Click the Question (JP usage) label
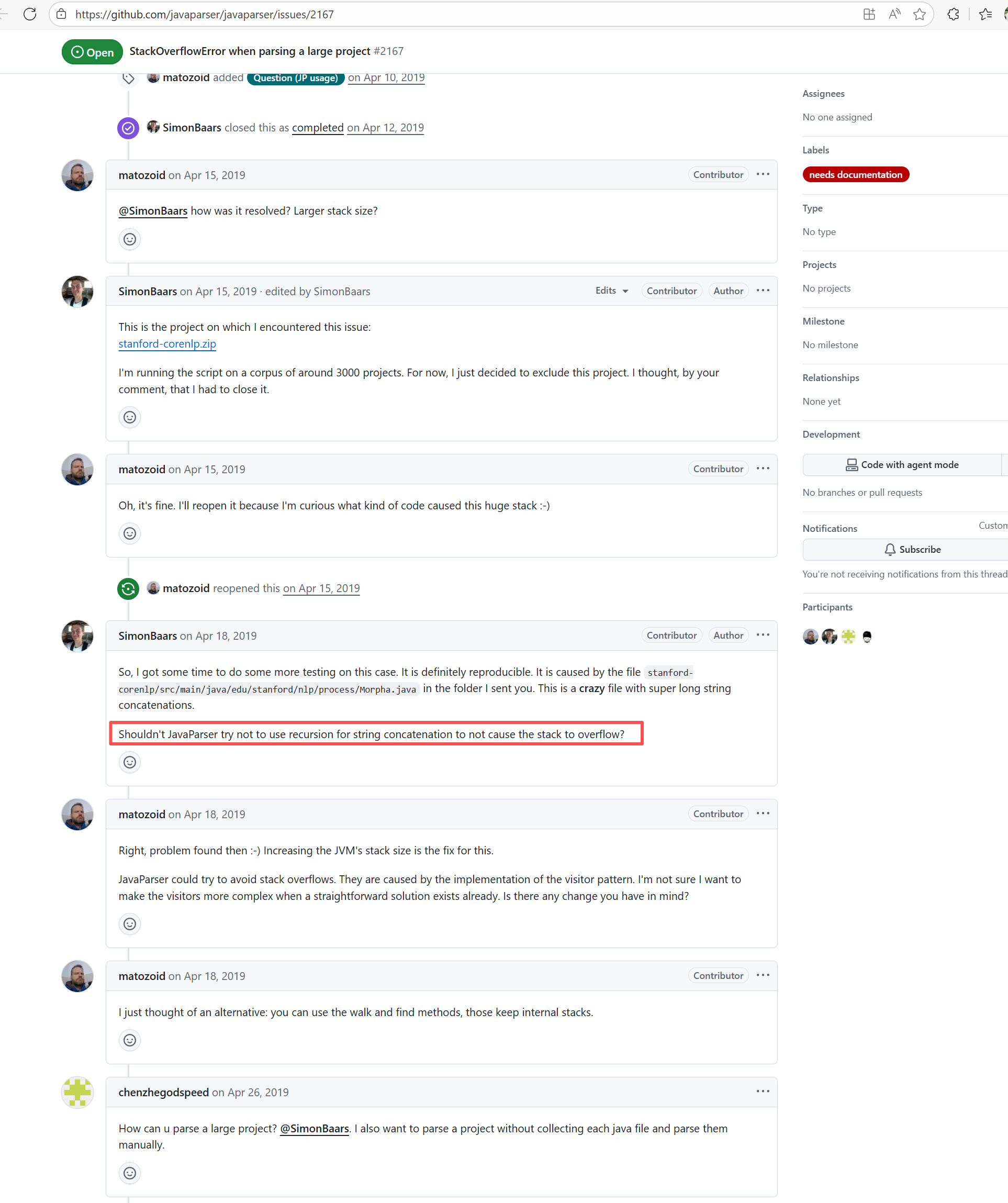The width and height of the screenshot is (1008, 1203). pyautogui.click(x=296, y=78)
